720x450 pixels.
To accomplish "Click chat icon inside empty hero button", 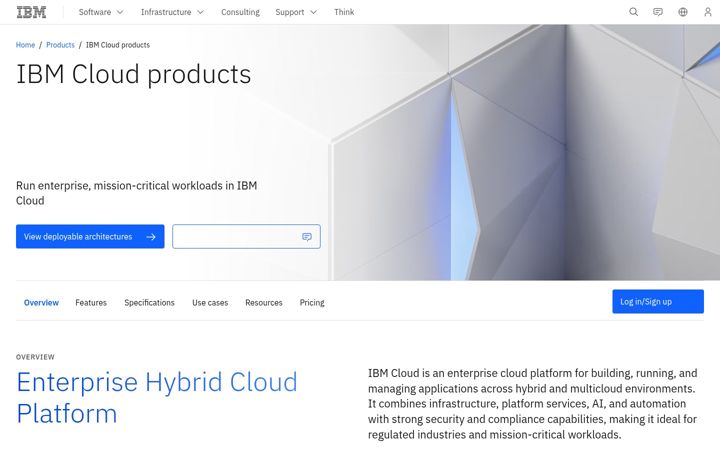I will point(307,237).
